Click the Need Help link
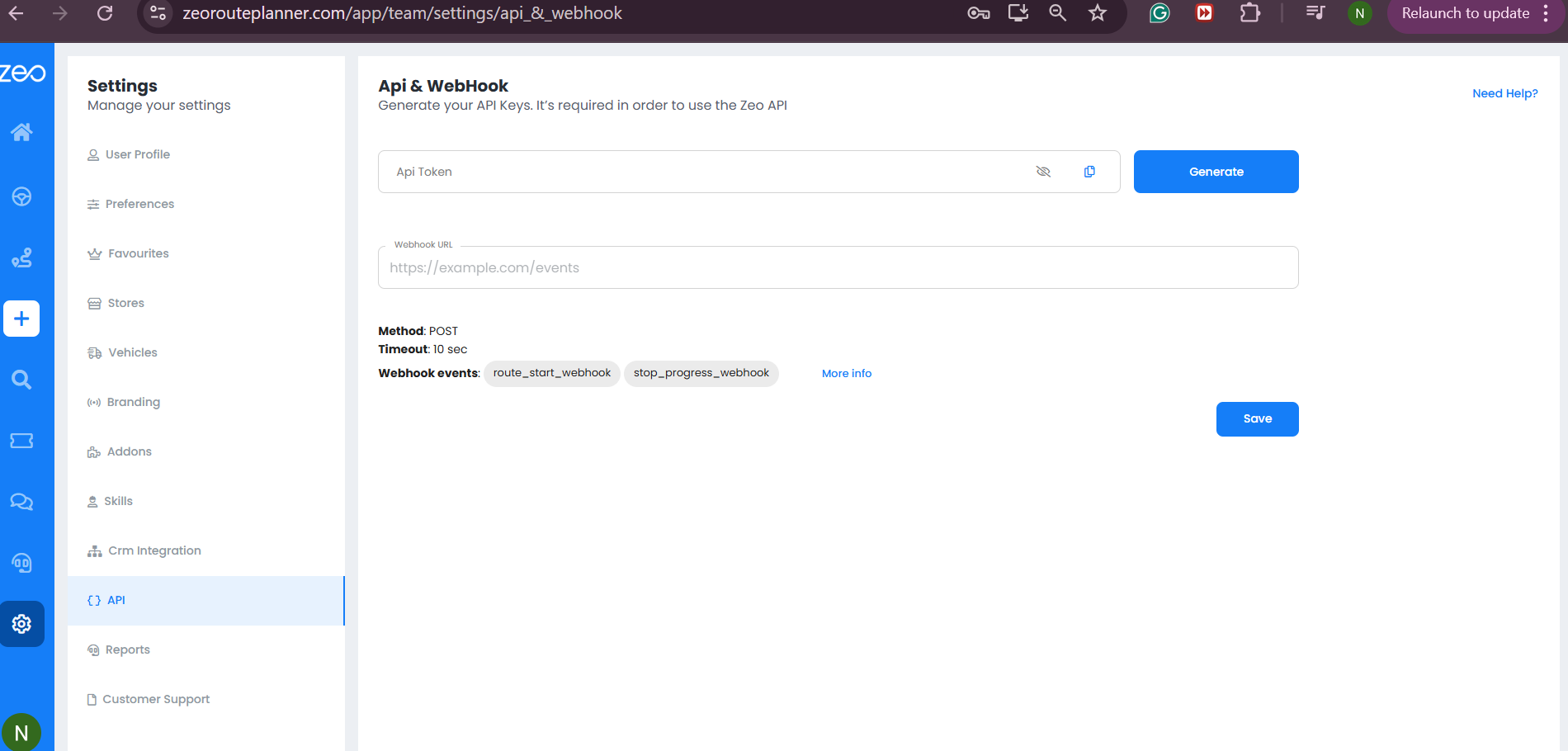This screenshot has width=1568, height=751. [1505, 93]
